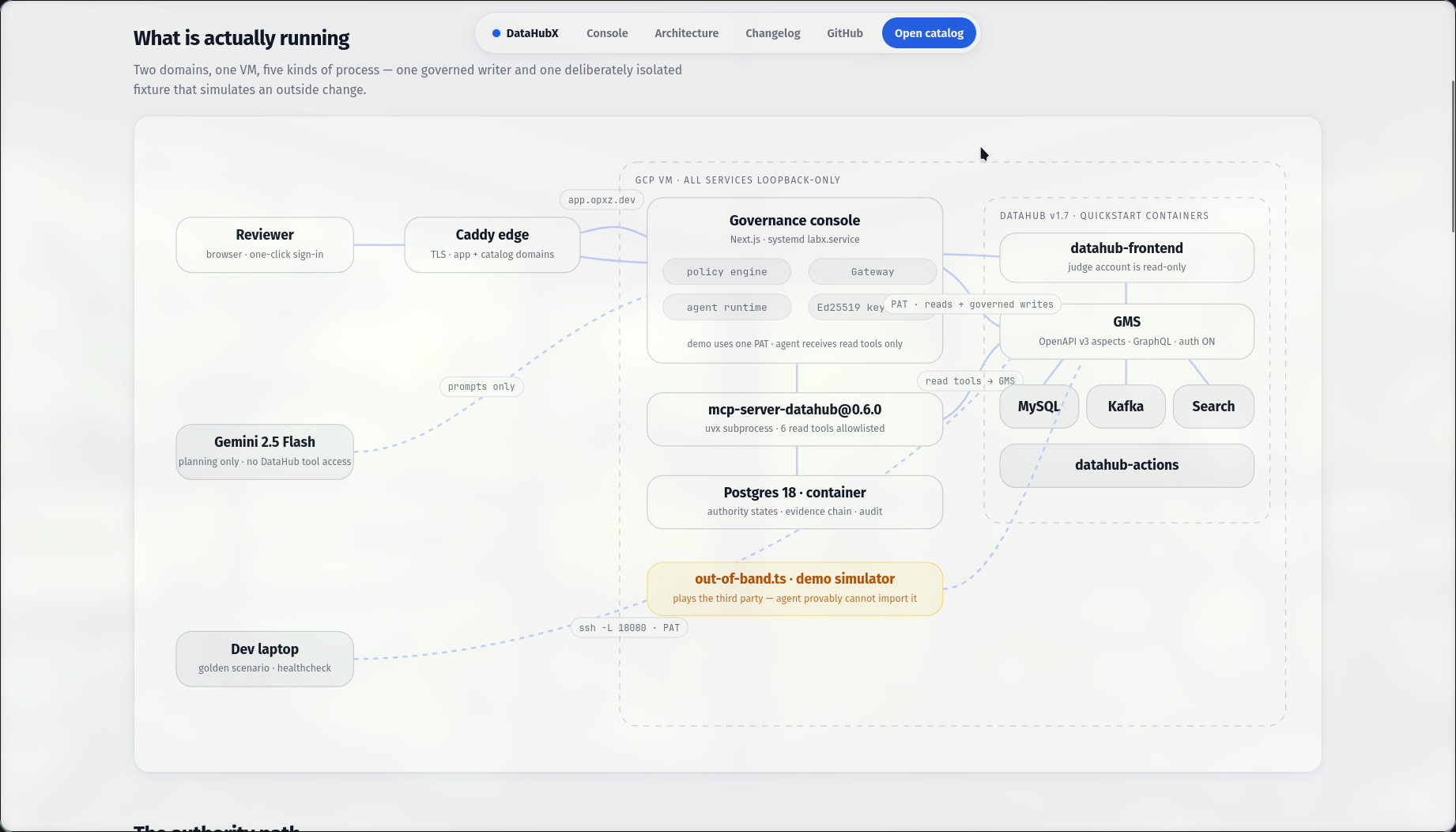Select the Caddy edge node
1456x832 pixels.
click(492, 245)
